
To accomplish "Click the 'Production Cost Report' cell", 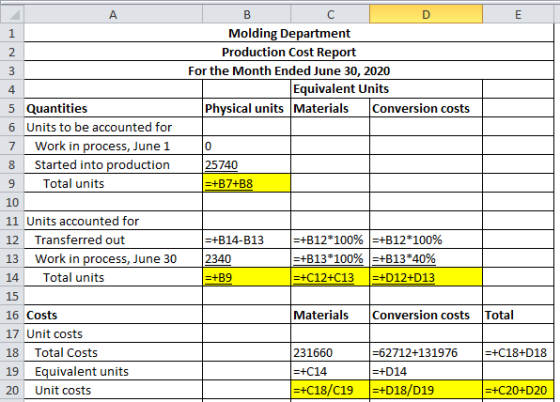I will [x=289, y=52].
